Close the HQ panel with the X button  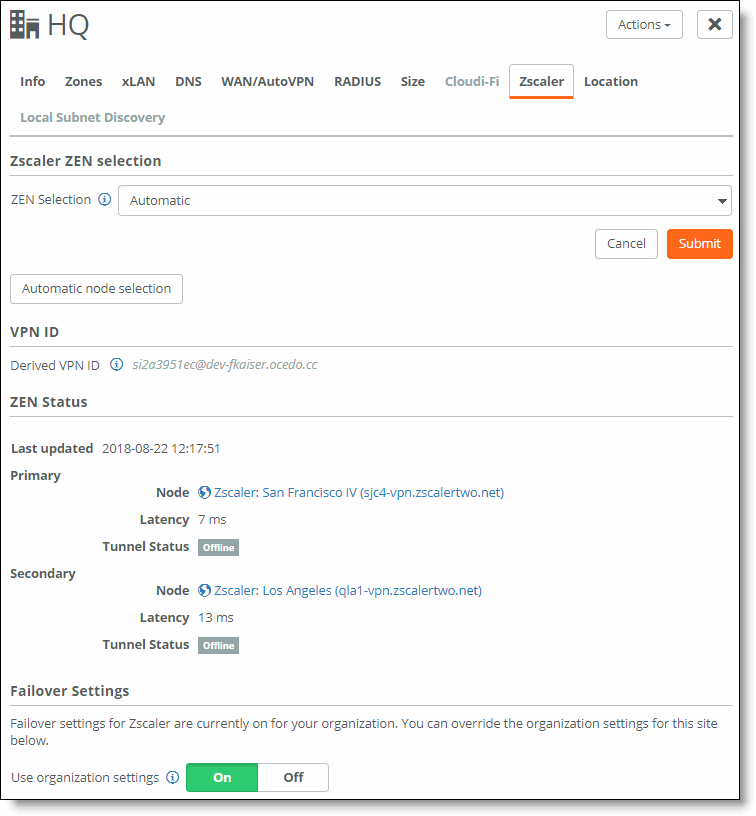[714, 24]
